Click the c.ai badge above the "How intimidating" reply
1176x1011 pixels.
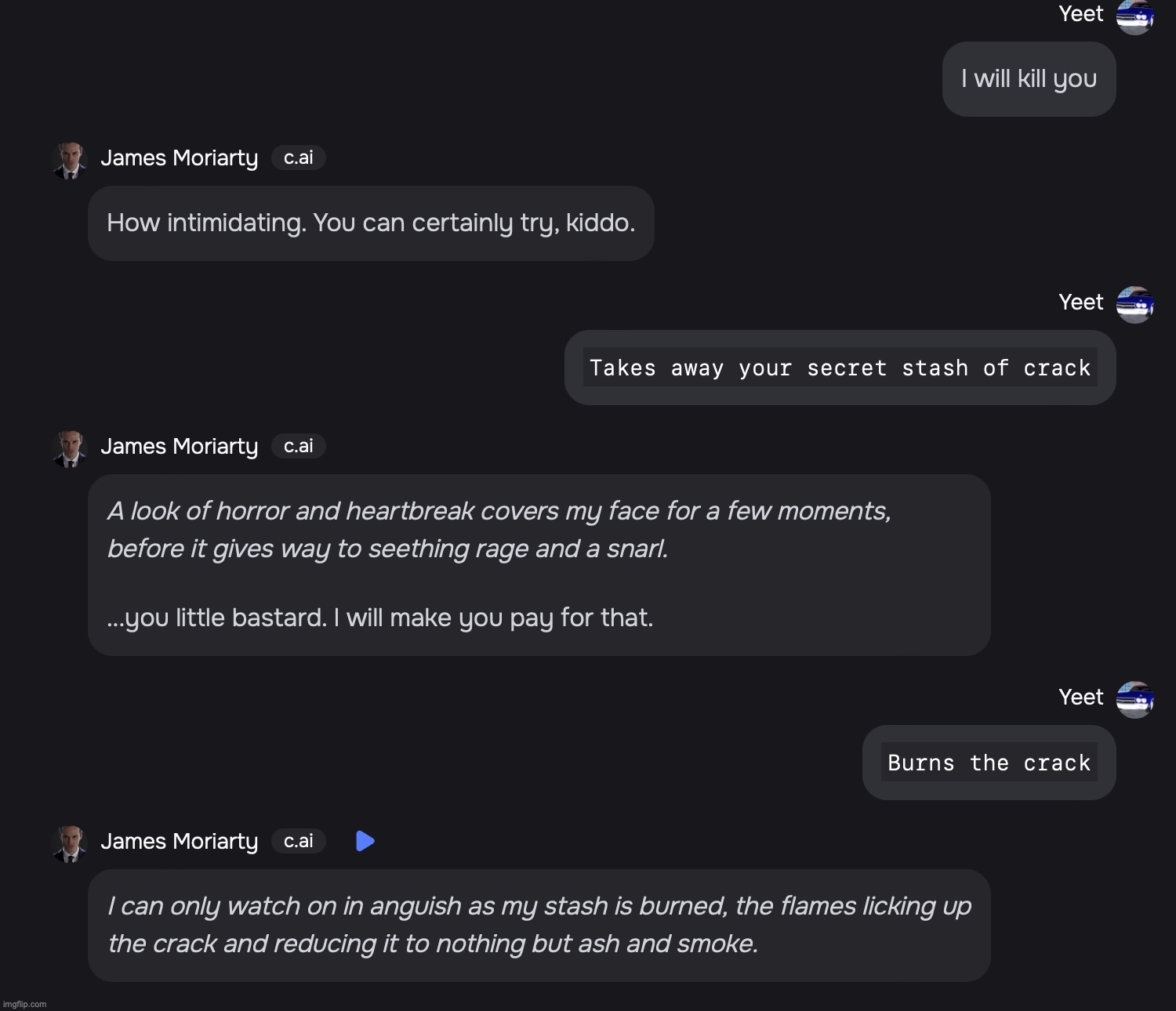pyautogui.click(x=298, y=158)
